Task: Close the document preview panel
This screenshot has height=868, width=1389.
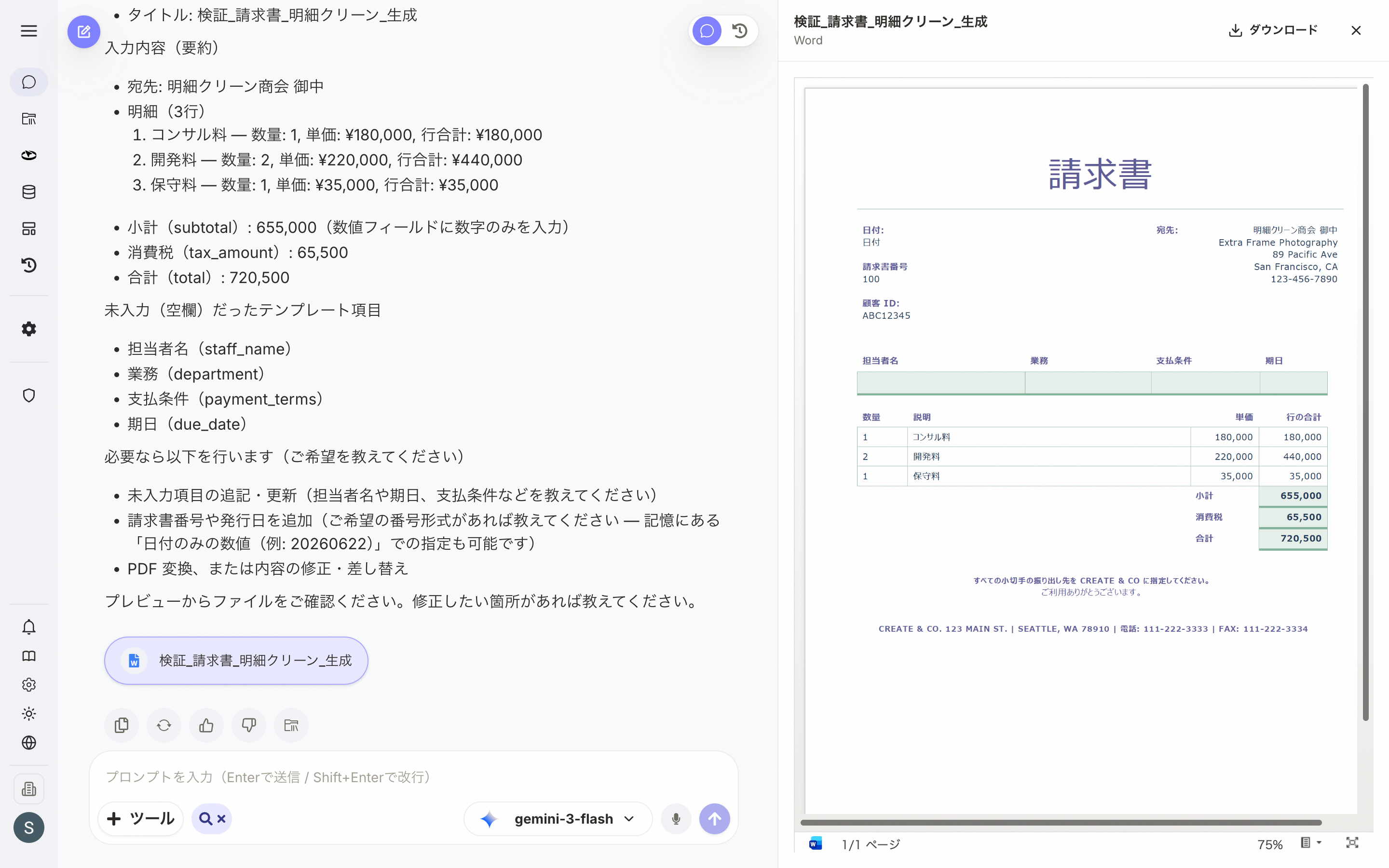Action: point(1356,30)
